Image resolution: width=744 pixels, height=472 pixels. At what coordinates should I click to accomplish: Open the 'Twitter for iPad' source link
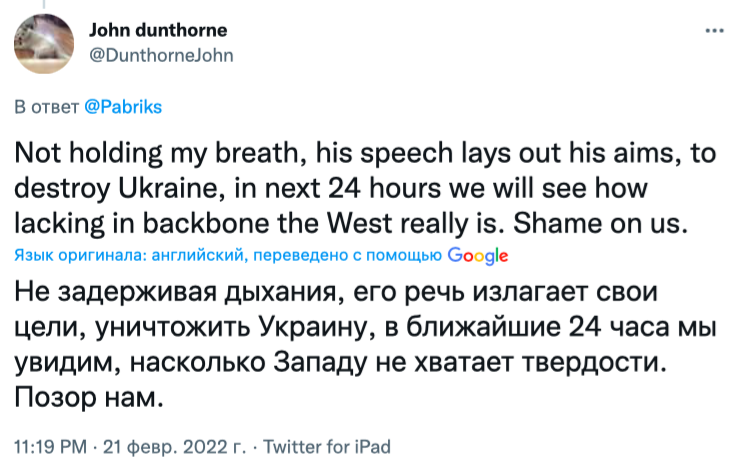click(325, 446)
